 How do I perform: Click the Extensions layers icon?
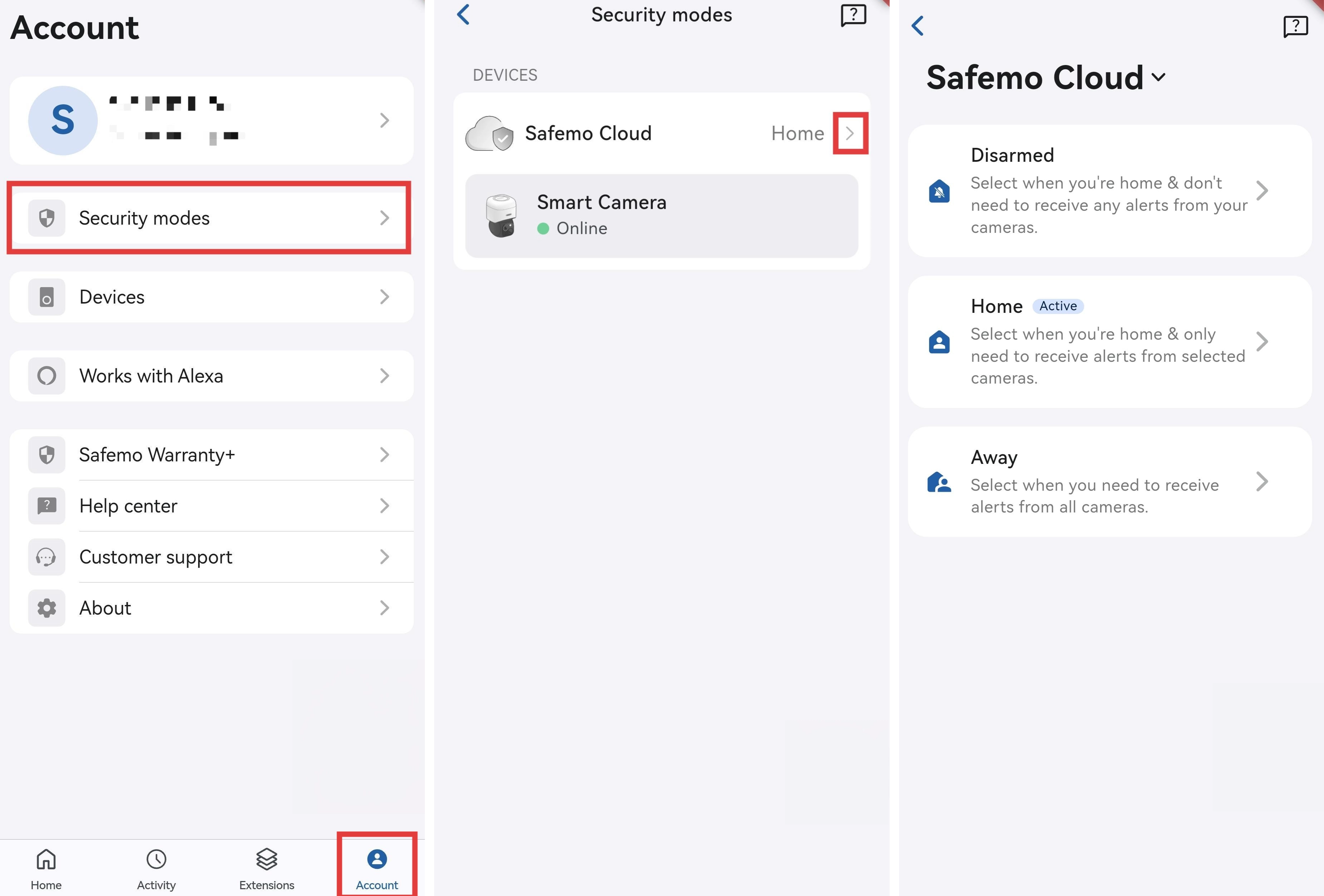point(267,859)
